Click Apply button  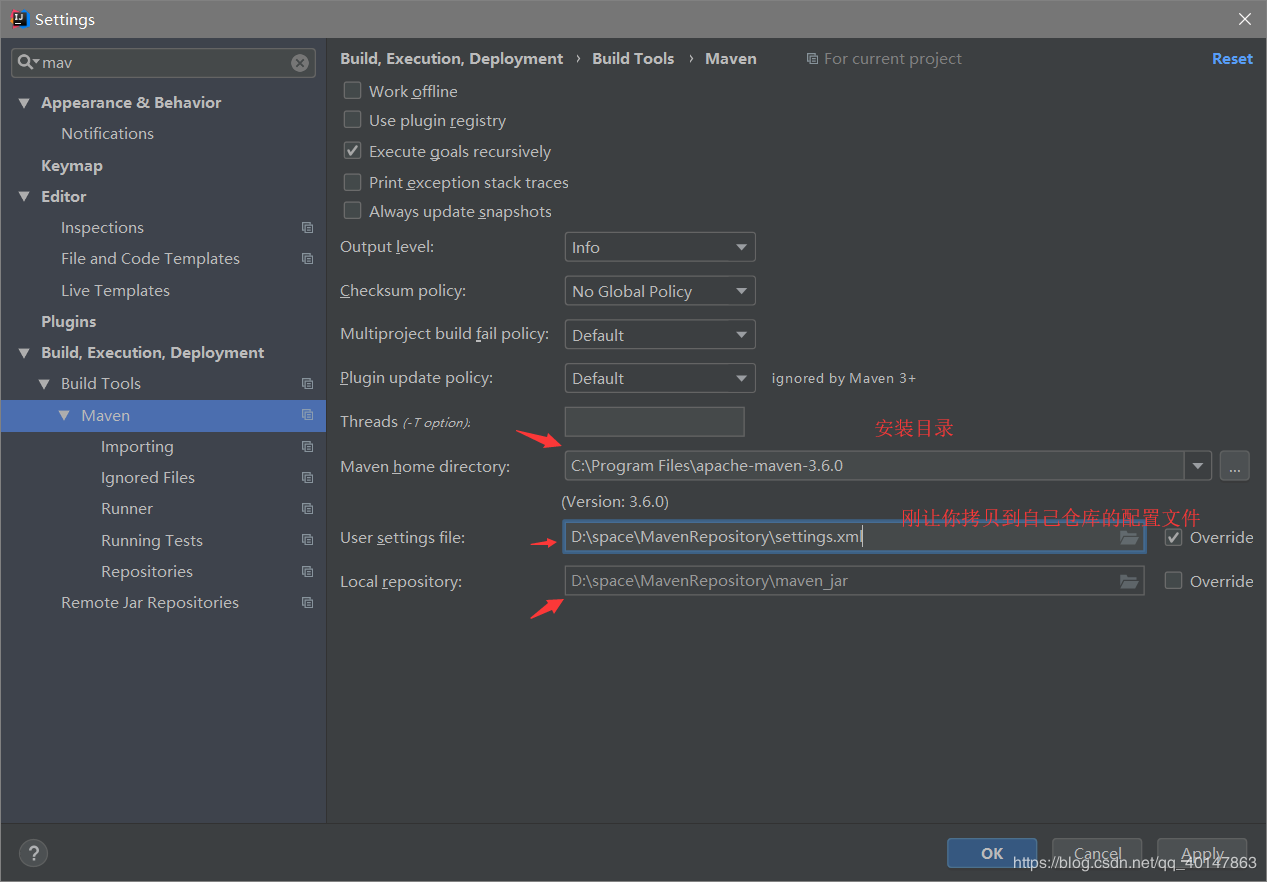coord(1202,853)
